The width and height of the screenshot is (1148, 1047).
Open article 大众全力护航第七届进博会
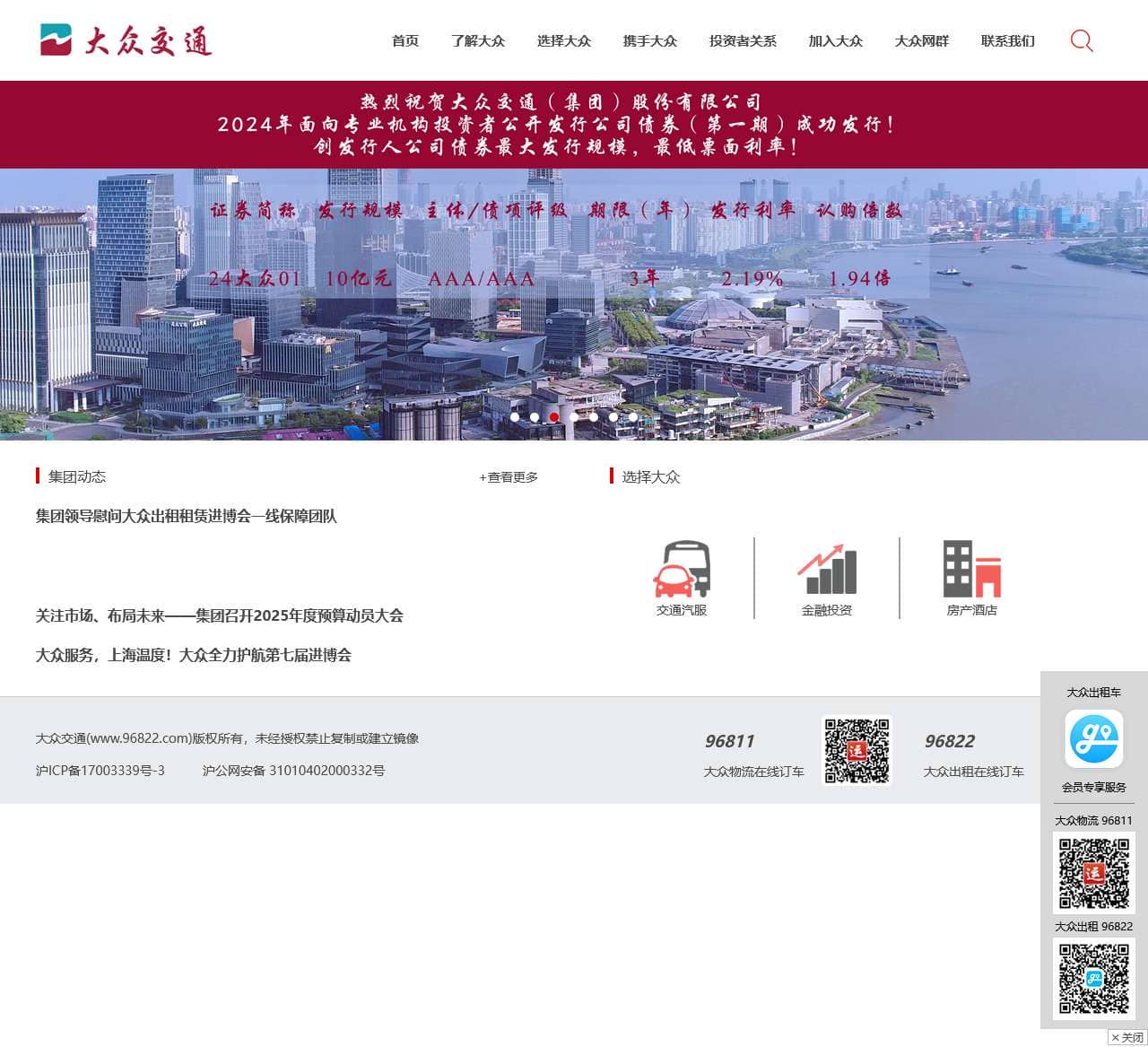pyautogui.click(x=194, y=655)
